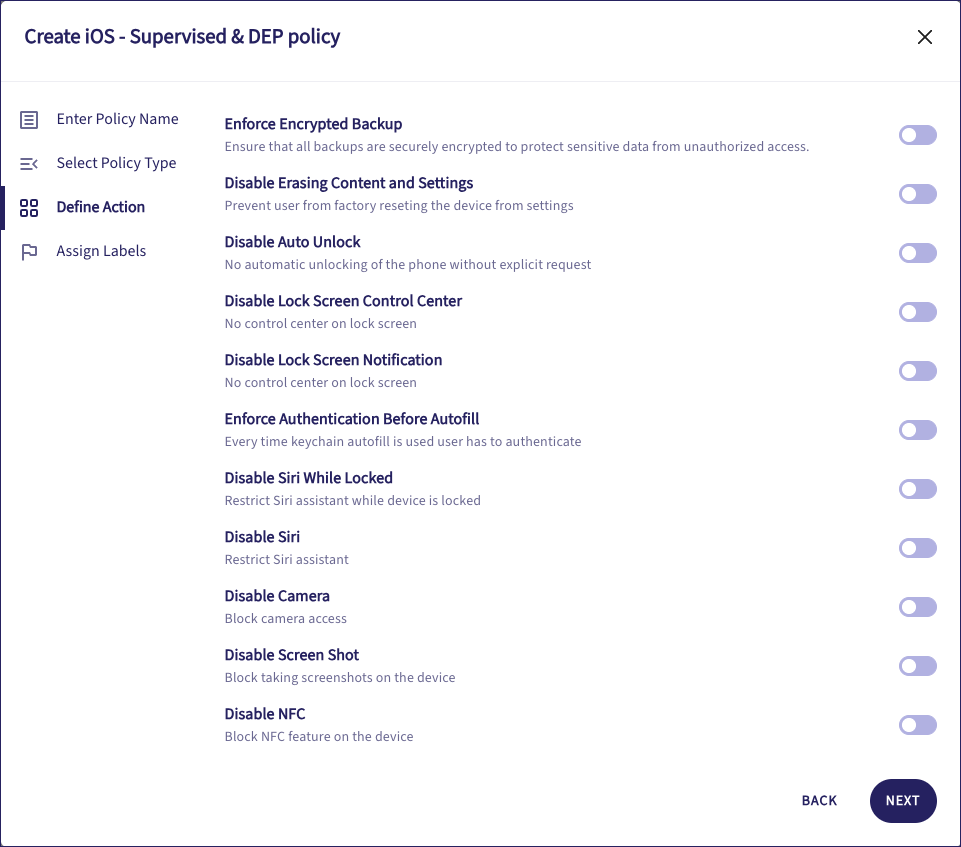The width and height of the screenshot is (961, 847).
Task: Click the Assign Labels flag icon
Action: [29, 252]
